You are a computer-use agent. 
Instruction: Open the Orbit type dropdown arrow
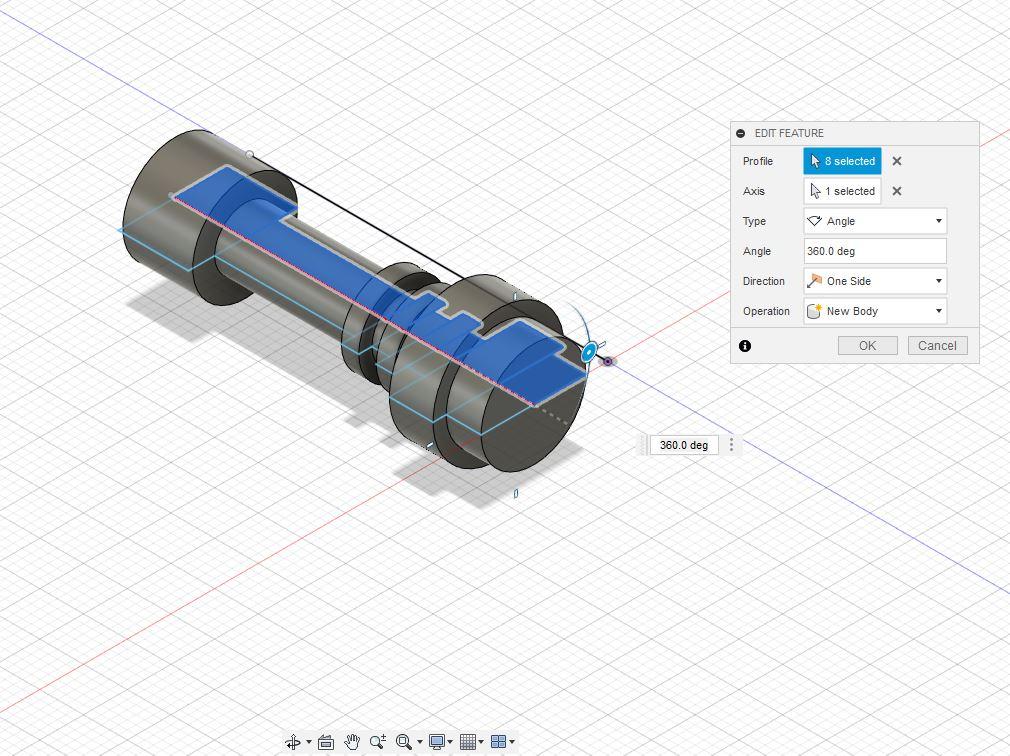pyautogui.click(x=309, y=742)
